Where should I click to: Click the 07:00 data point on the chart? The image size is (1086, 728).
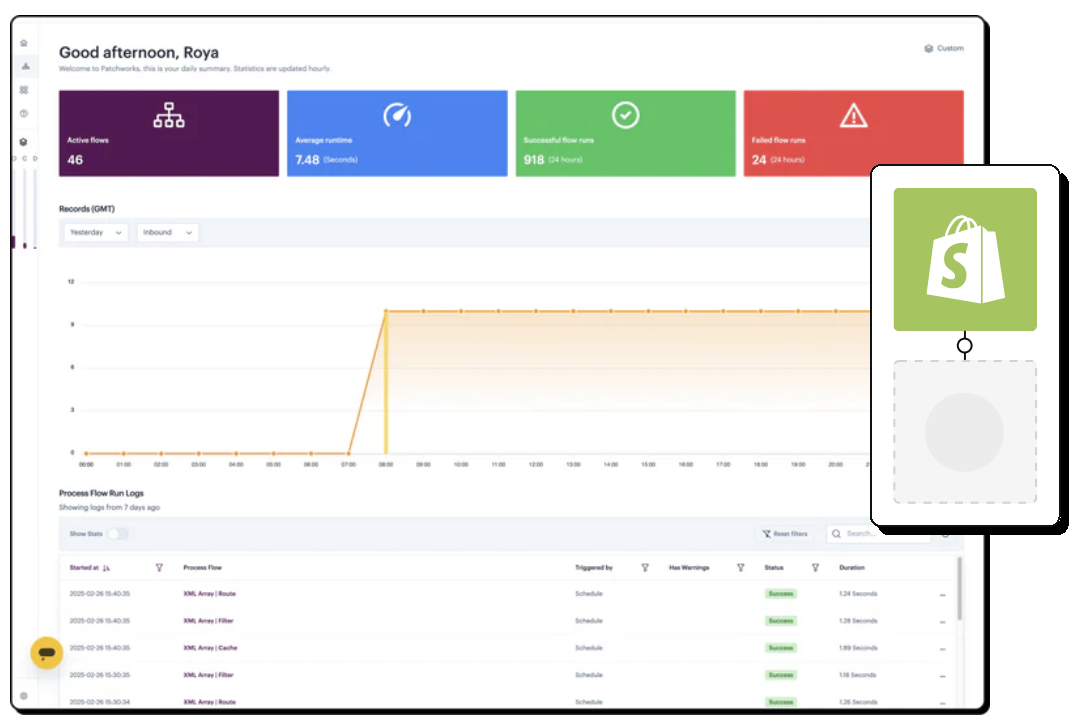348,453
